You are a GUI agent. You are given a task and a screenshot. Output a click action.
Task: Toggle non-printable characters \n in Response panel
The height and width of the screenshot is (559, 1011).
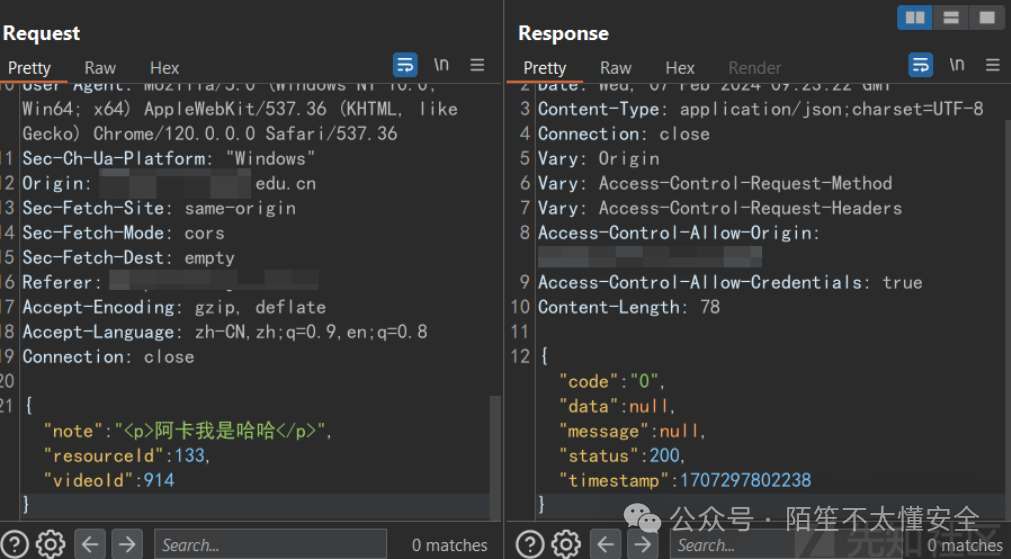[x=957, y=64]
